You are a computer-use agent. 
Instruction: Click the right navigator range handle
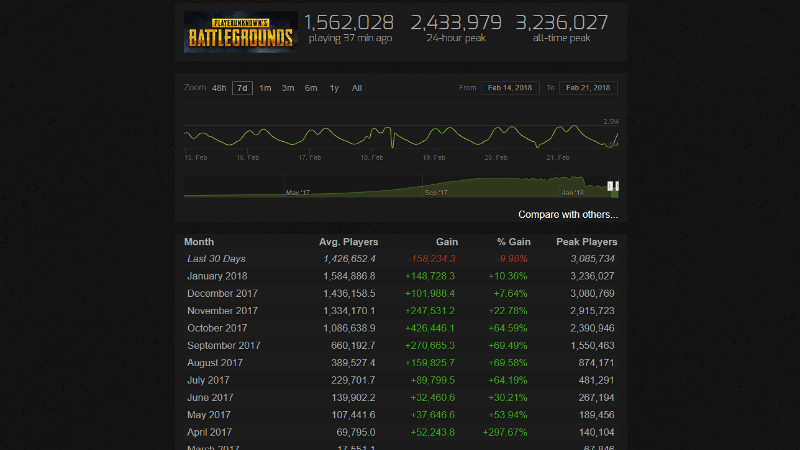coord(617,186)
